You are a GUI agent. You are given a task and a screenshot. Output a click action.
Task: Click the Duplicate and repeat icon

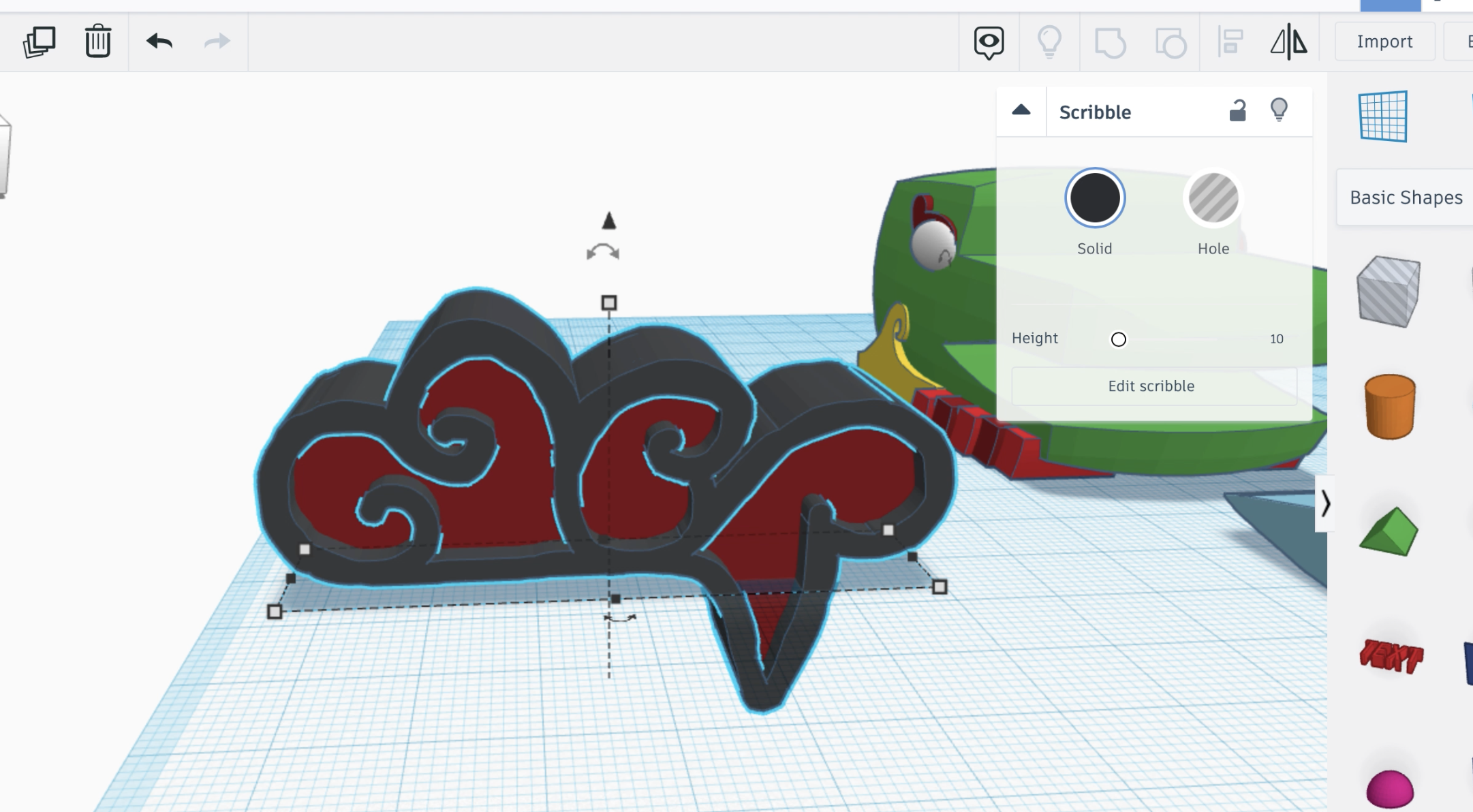[39, 42]
